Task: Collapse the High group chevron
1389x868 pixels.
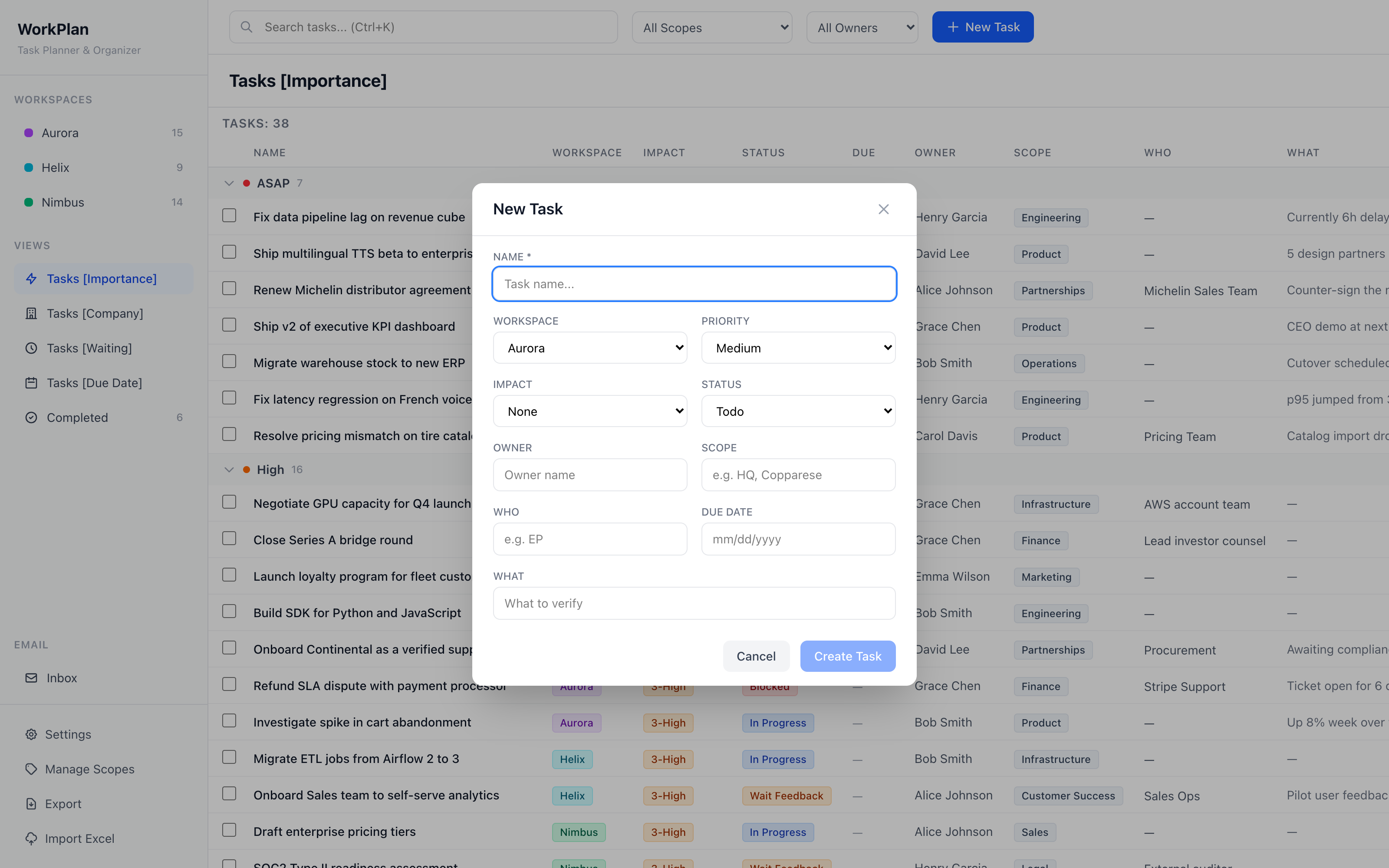Action: tap(229, 470)
